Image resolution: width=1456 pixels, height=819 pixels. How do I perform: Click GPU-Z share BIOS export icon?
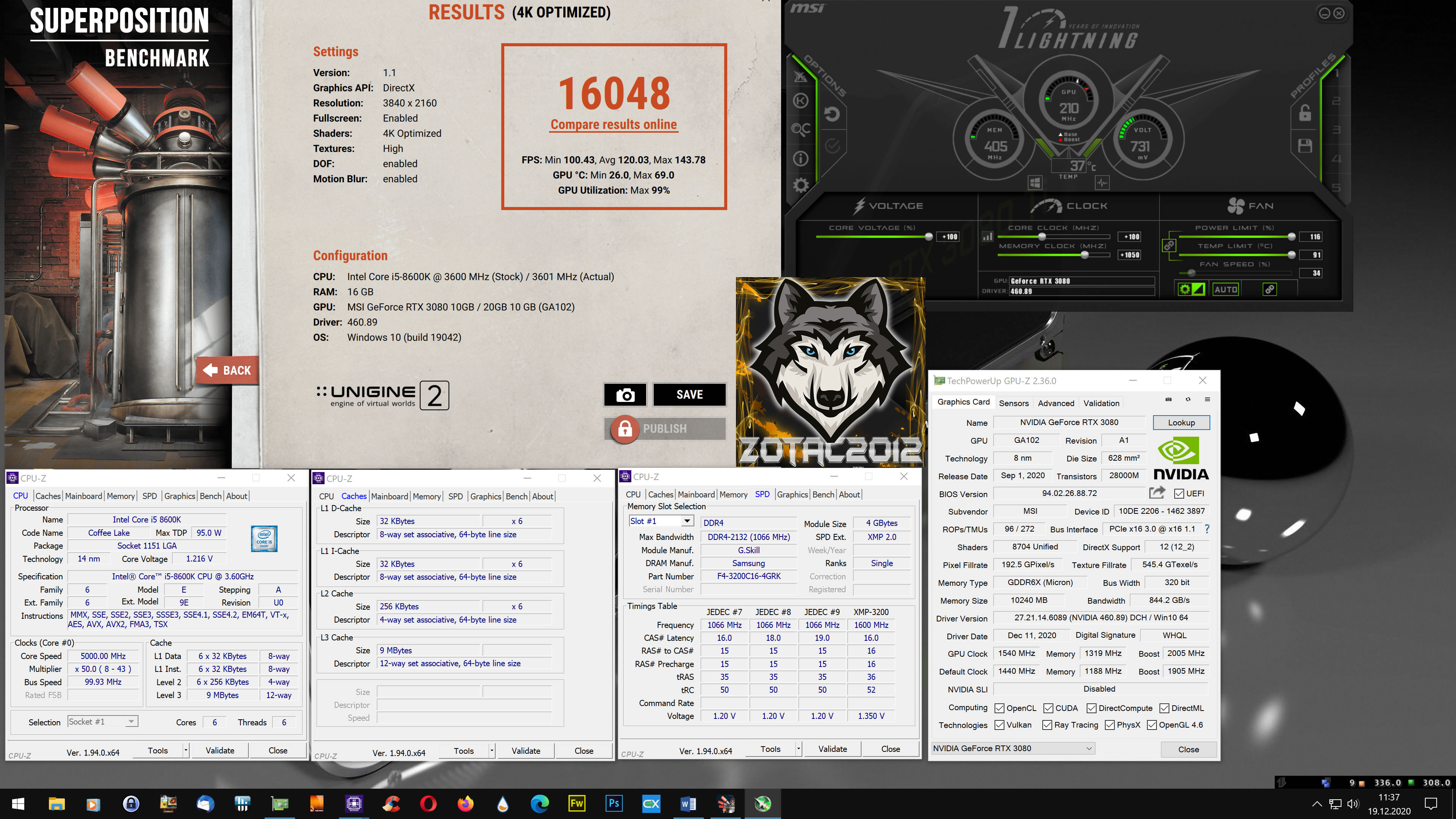[1157, 493]
